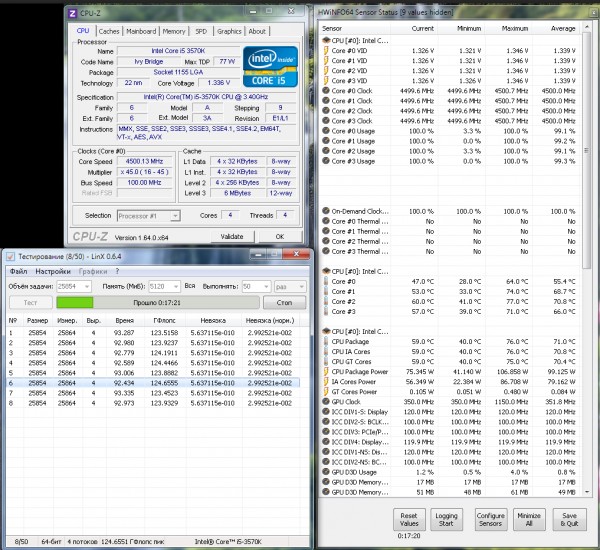Click the Multiplier x 45.0 value field
Image resolution: width=600 pixels, height=550 pixels.
pos(144,172)
